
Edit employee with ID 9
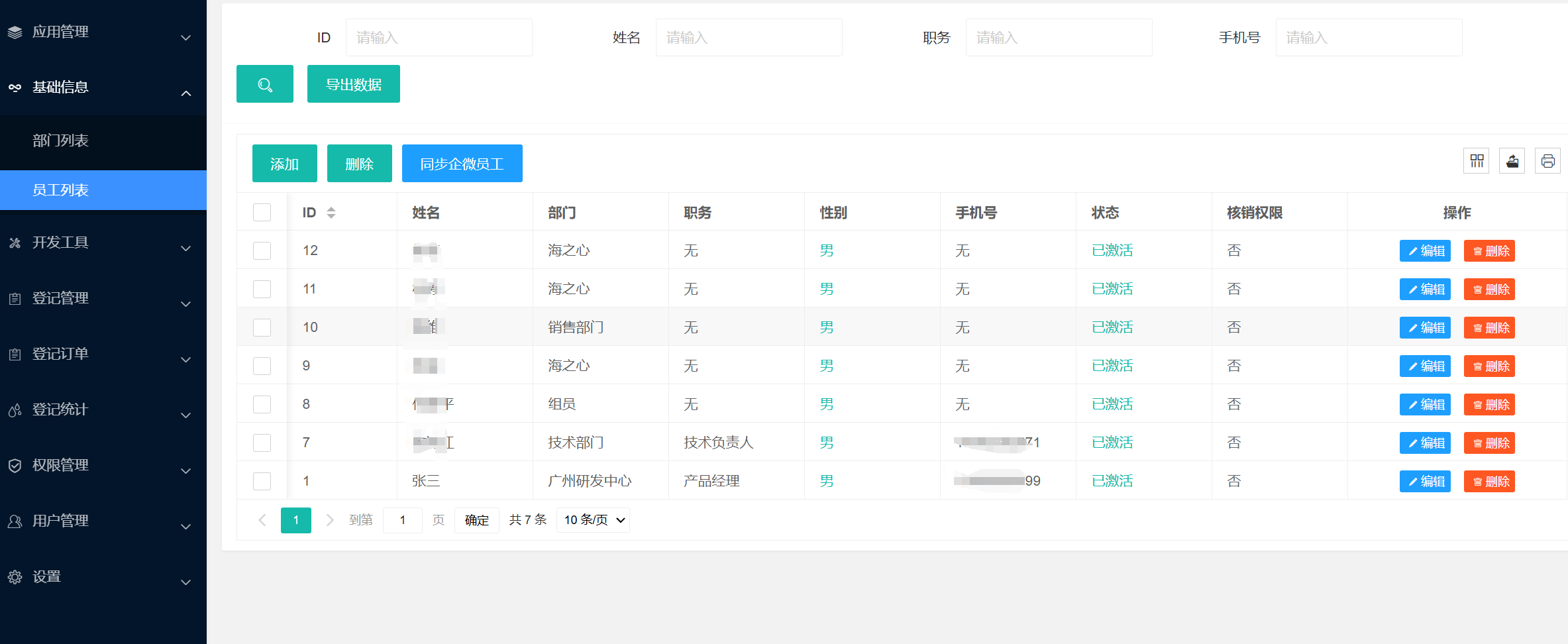tap(1425, 366)
